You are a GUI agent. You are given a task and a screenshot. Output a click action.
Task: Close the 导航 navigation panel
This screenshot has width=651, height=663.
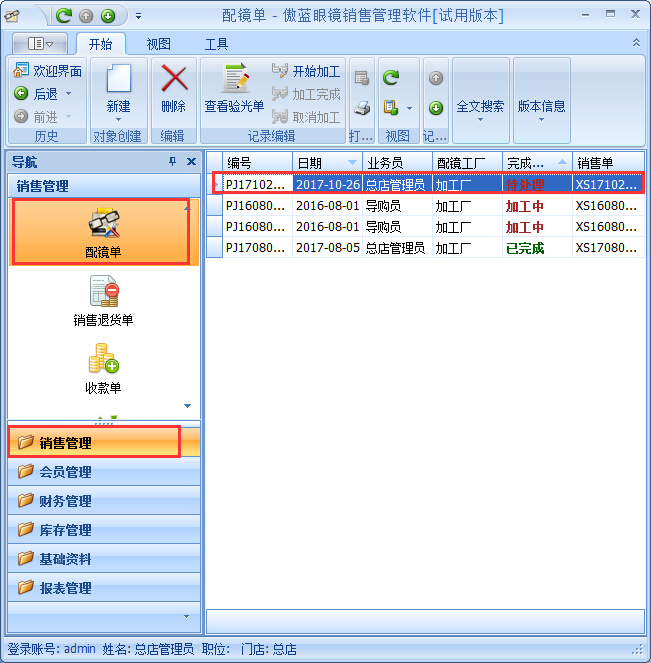tap(191, 162)
